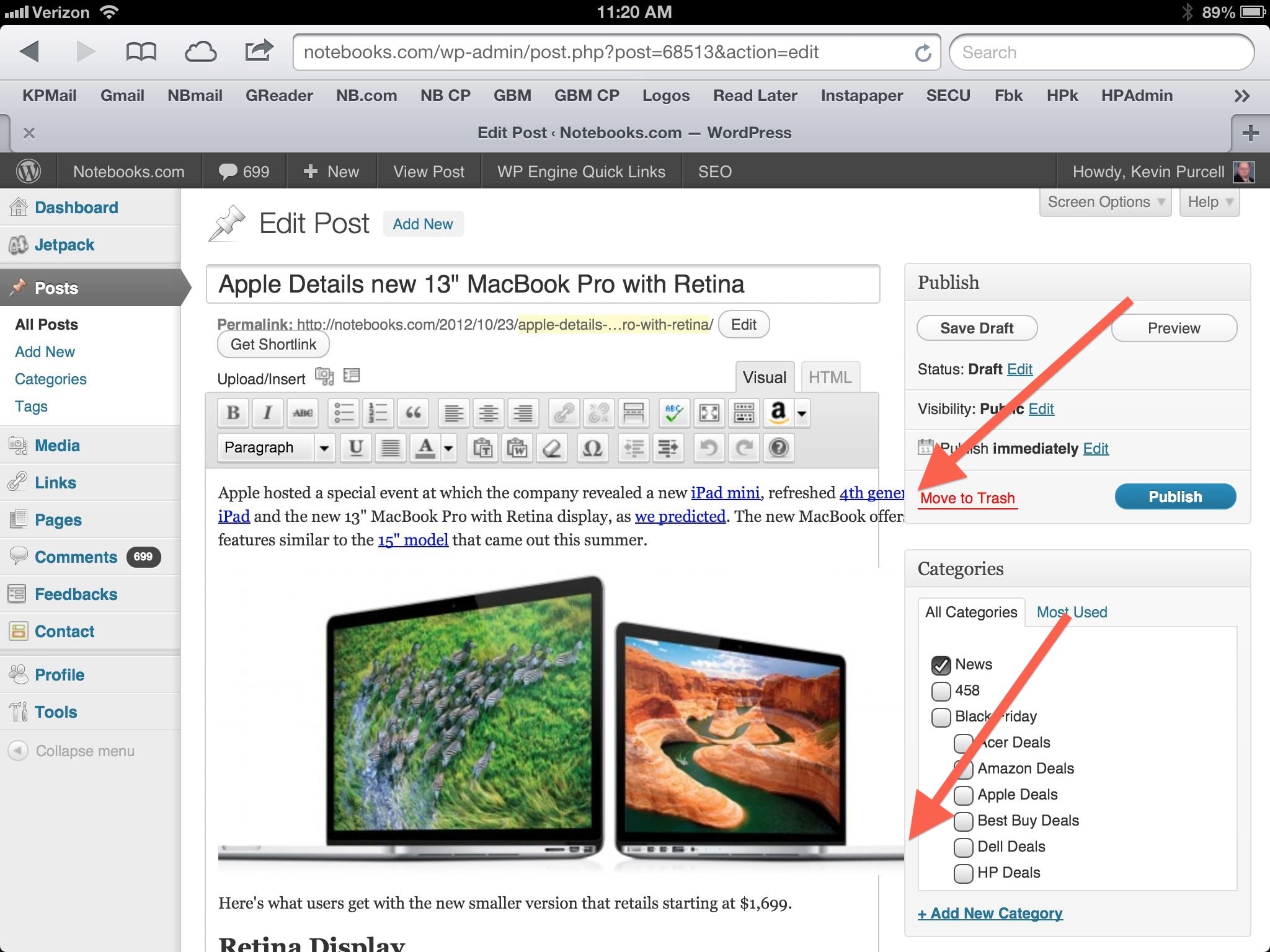
Task: Toggle the kitchen sink toolbar row
Action: tap(744, 413)
